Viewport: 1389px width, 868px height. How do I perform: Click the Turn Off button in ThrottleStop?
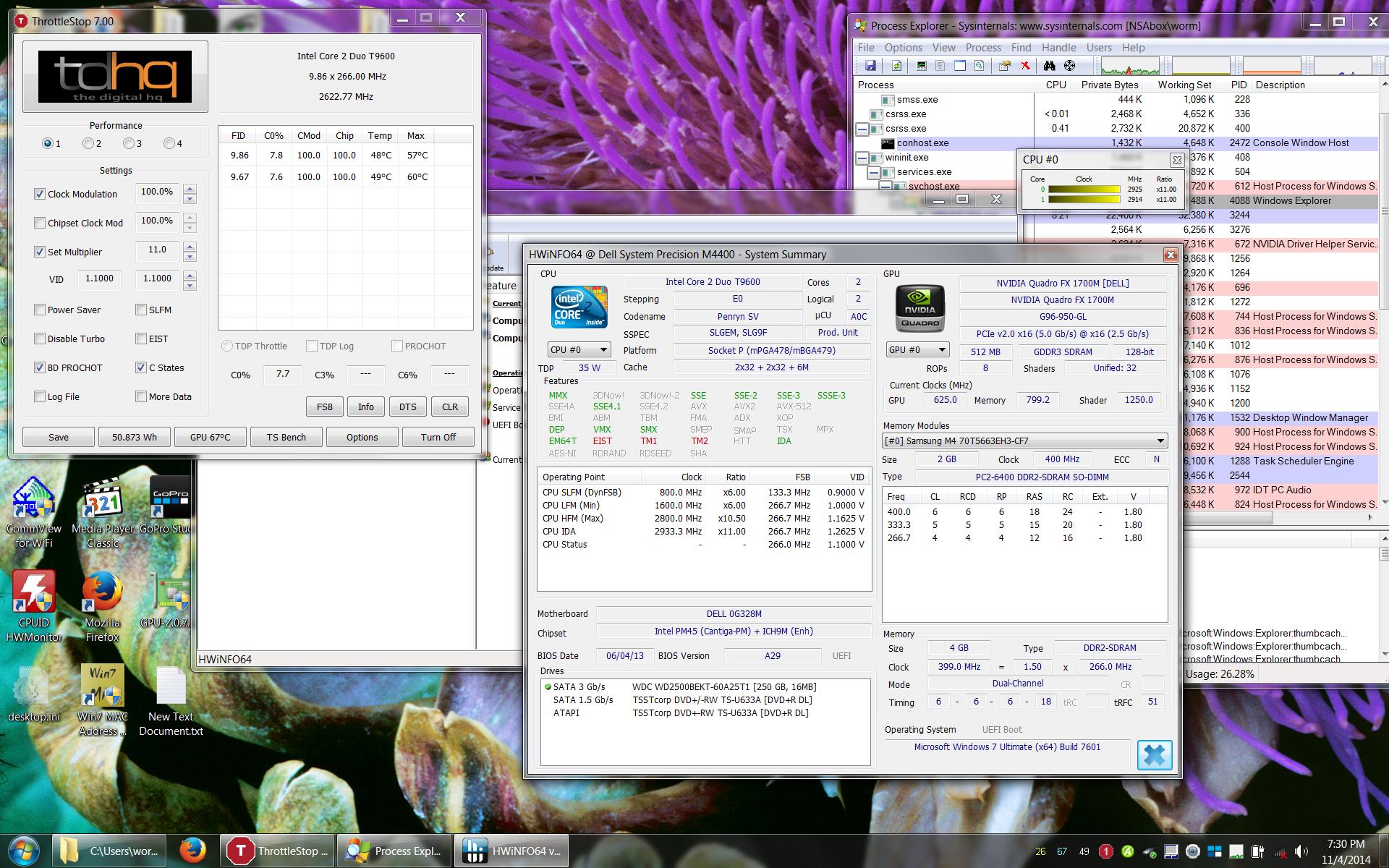(x=438, y=437)
